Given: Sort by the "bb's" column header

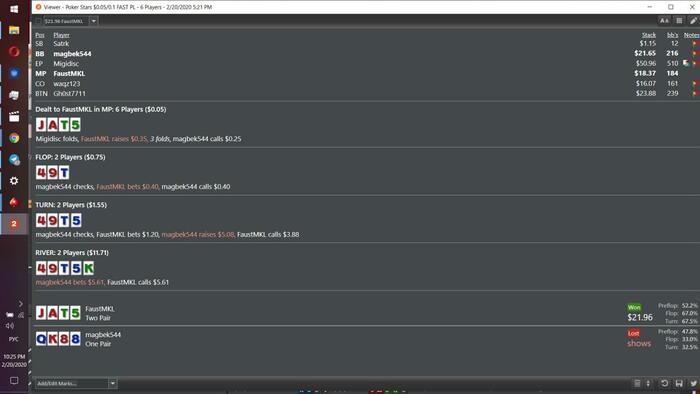Looking at the screenshot, I should tap(672, 35).
